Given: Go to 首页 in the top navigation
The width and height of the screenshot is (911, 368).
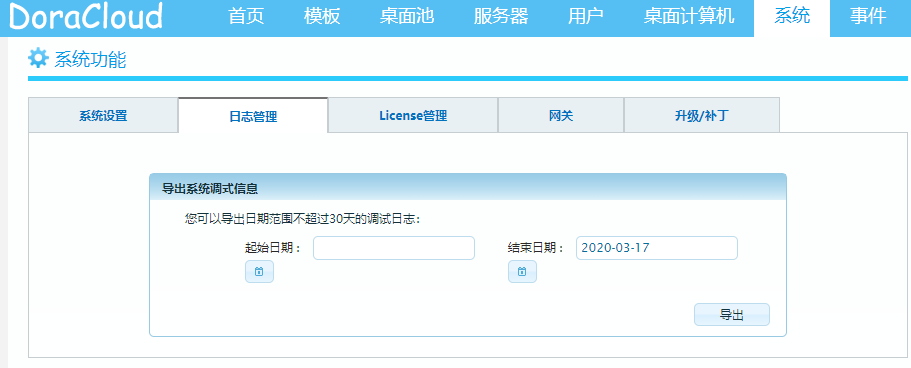Looking at the screenshot, I should click(x=246, y=16).
